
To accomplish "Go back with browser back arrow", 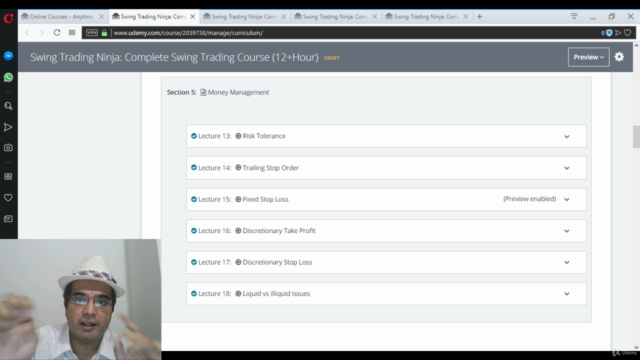I will [x=27, y=33].
